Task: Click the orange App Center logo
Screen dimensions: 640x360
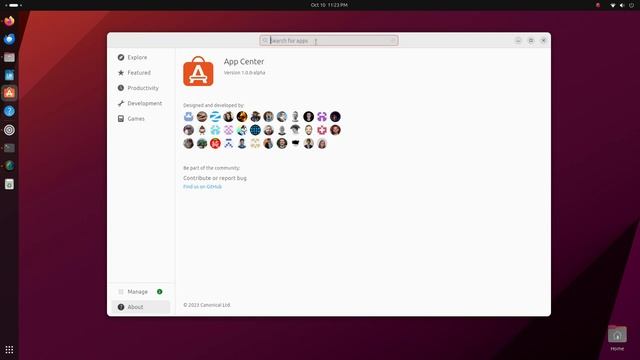Action: 198,71
